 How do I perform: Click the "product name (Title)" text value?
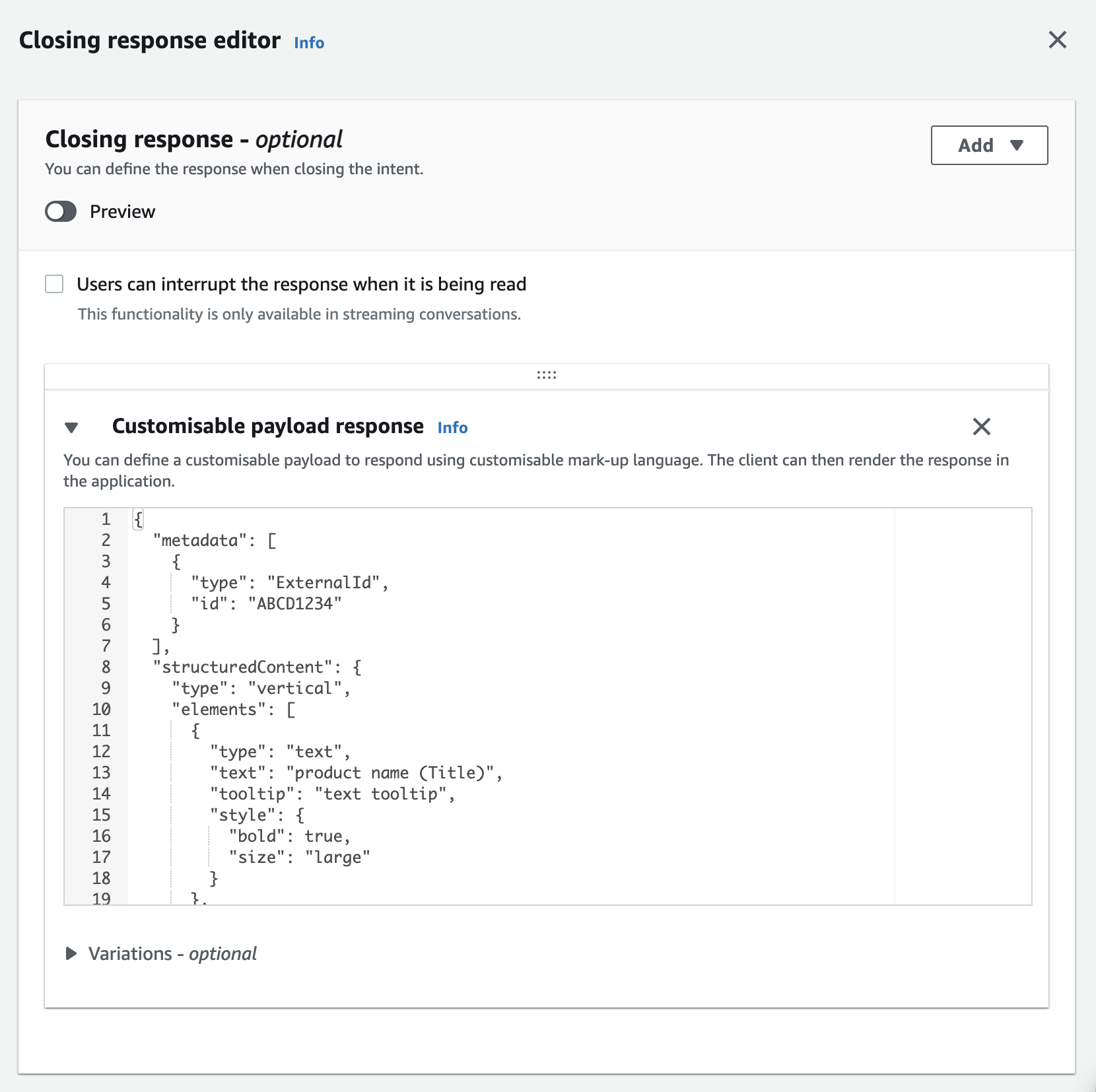tap(390, 773)
